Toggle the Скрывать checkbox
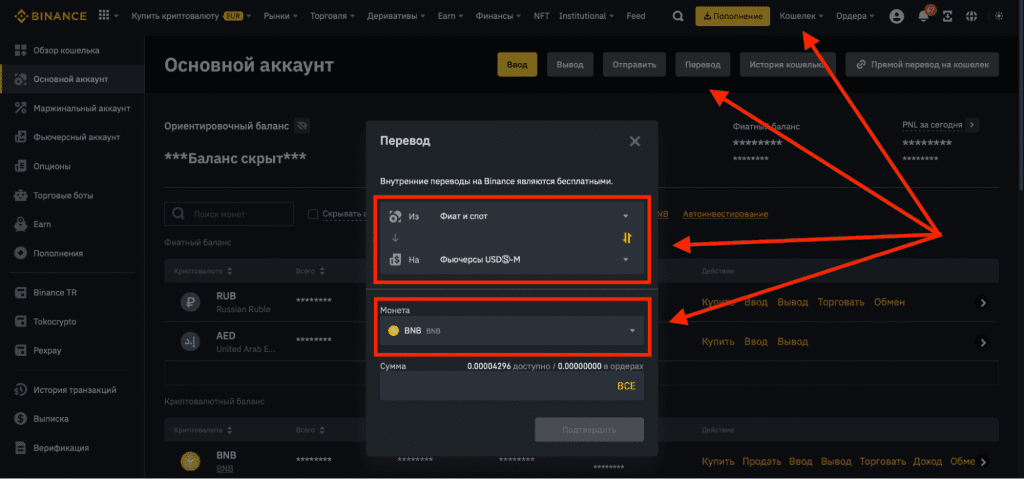Screen dimensions: 1024x479 (313, 214)
